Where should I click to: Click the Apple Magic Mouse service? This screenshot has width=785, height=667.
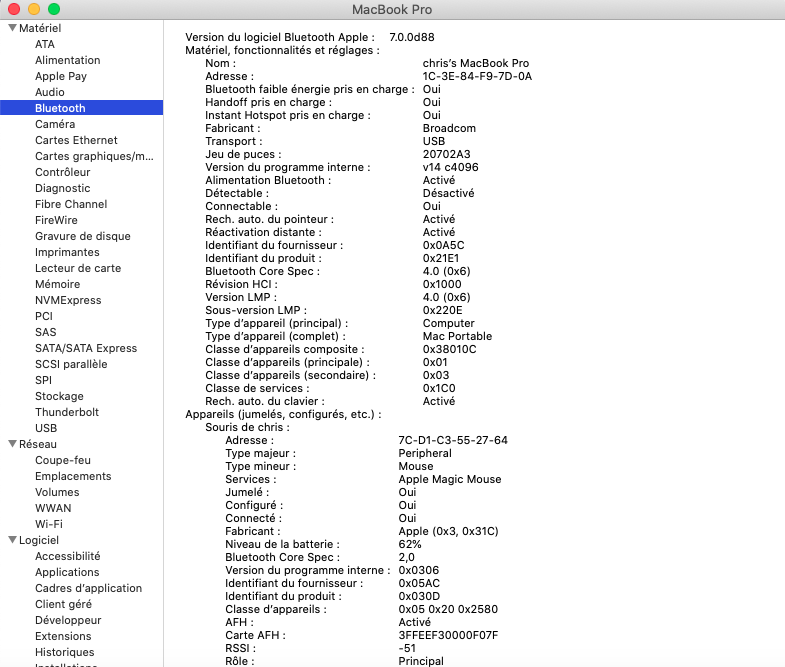(x=450, y=479)
